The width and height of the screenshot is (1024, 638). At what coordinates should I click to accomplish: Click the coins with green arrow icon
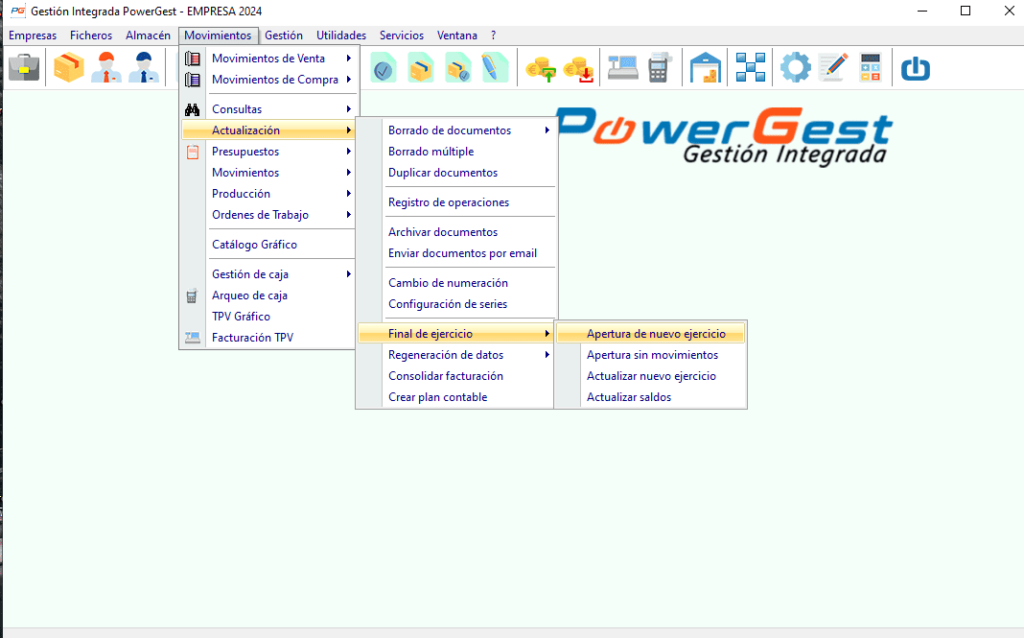tap(541, 69)
